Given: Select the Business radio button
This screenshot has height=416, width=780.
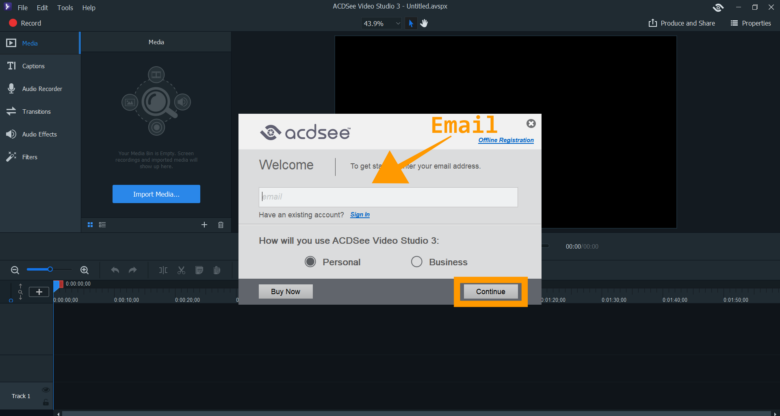Looking at the screenshot, I should (x=416, y=262).
